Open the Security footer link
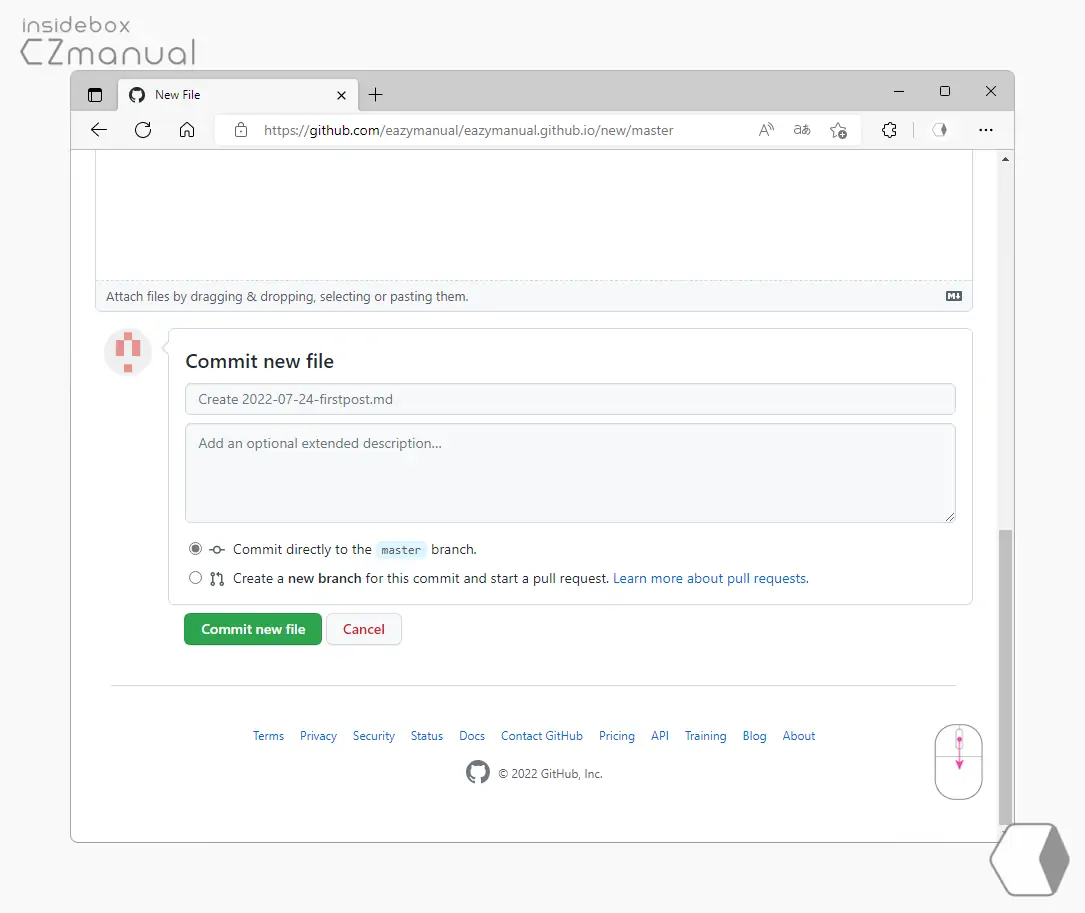This screenshot has height=913, width=1085. coord(374,736)
